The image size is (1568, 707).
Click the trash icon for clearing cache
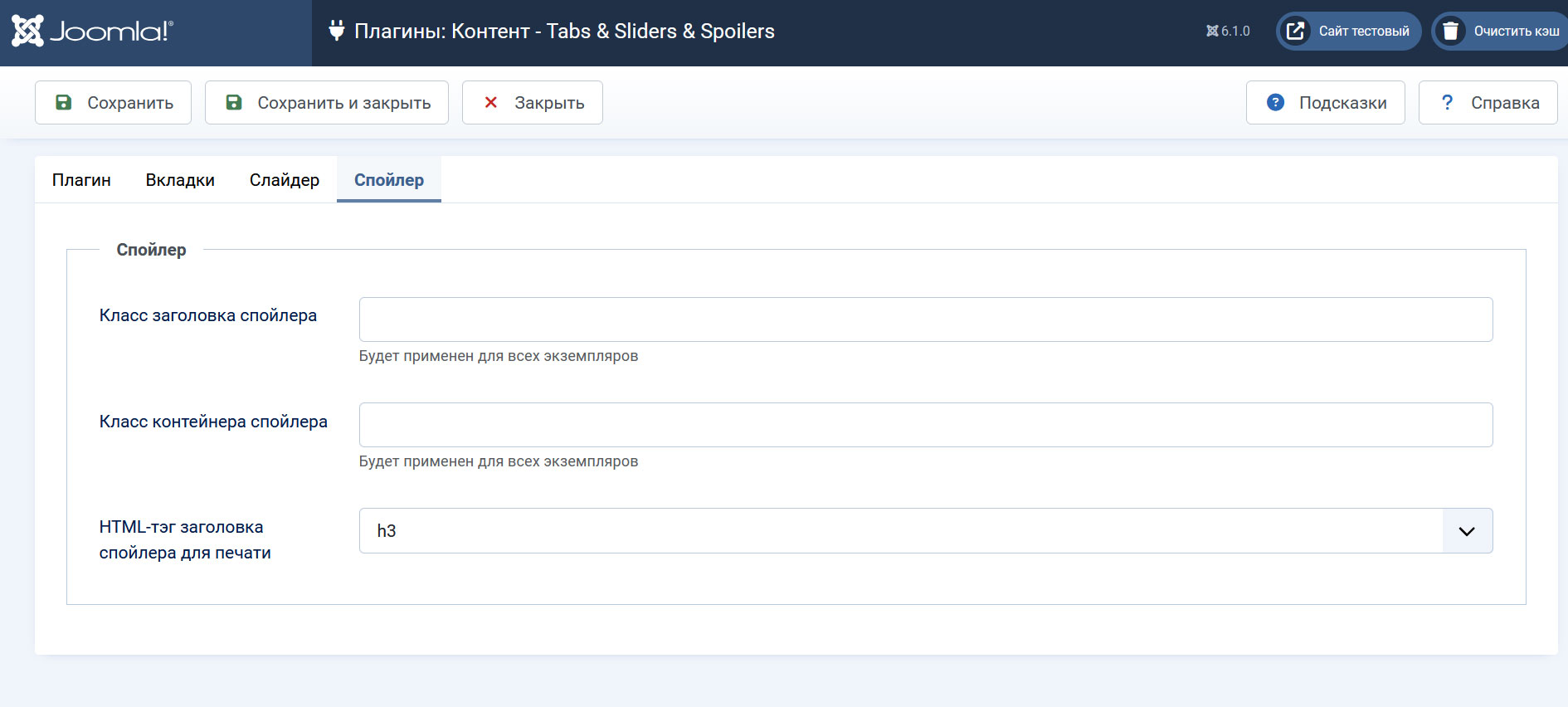(1450, 32)
